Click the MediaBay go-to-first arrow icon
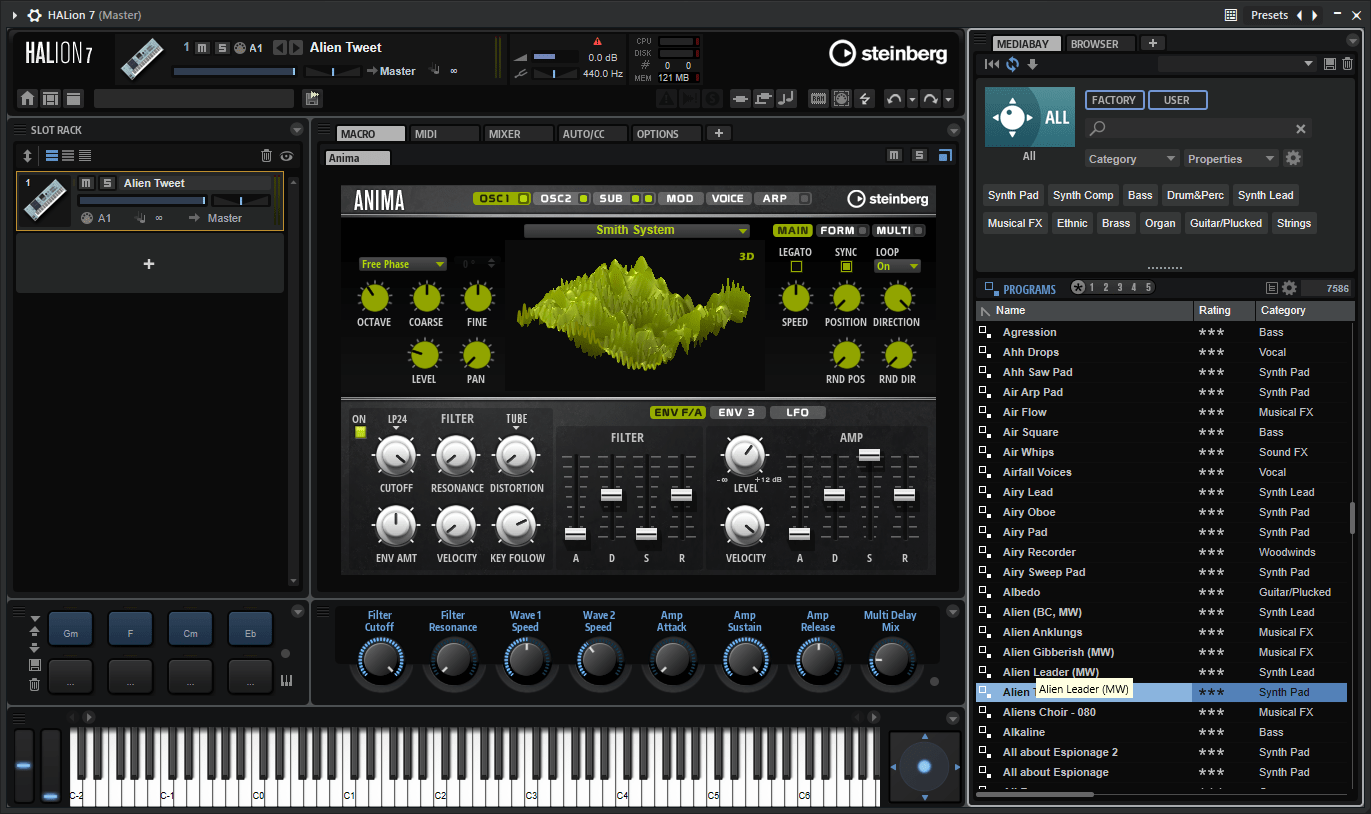Viewport: 1371px width, 814px height. (991, 64)
